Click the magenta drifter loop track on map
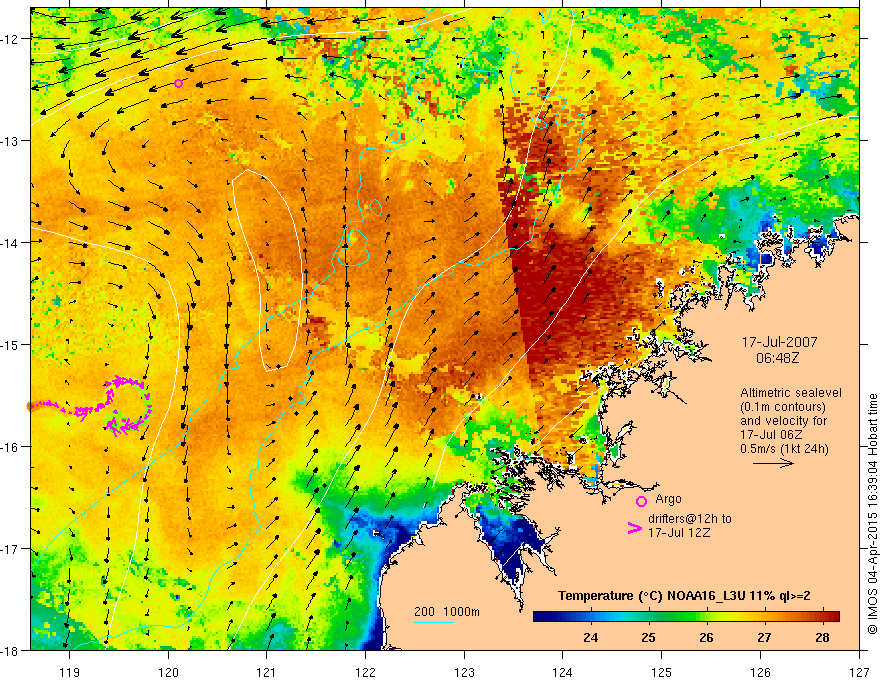Image resolution: width=880 pixels, height=680 pixels. (x=128, y=405)
